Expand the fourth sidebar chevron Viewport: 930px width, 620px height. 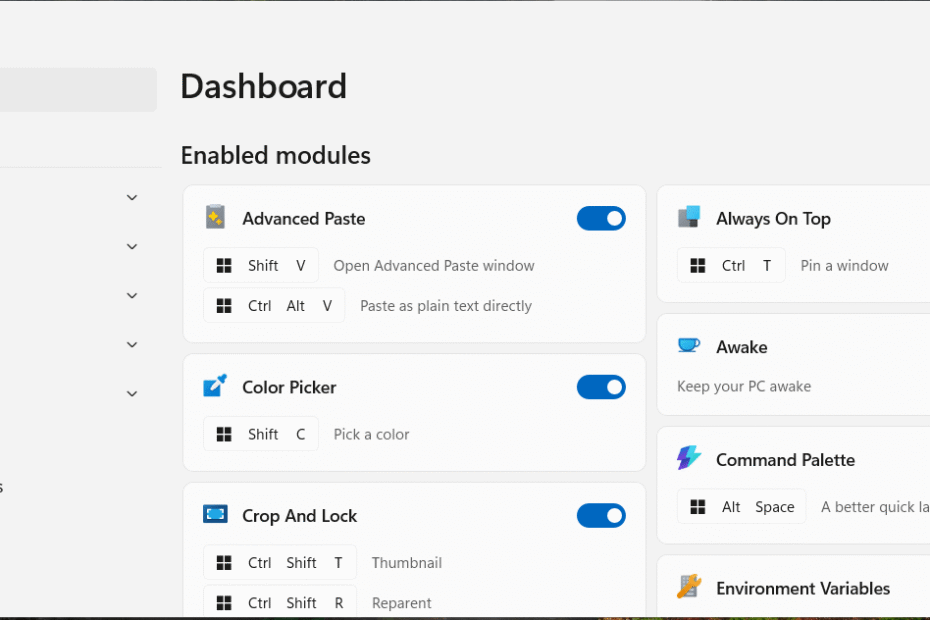132,345
